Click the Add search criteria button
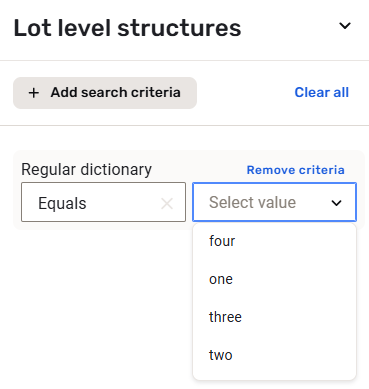This screenshot has height=389, width=369. [105, 93]
